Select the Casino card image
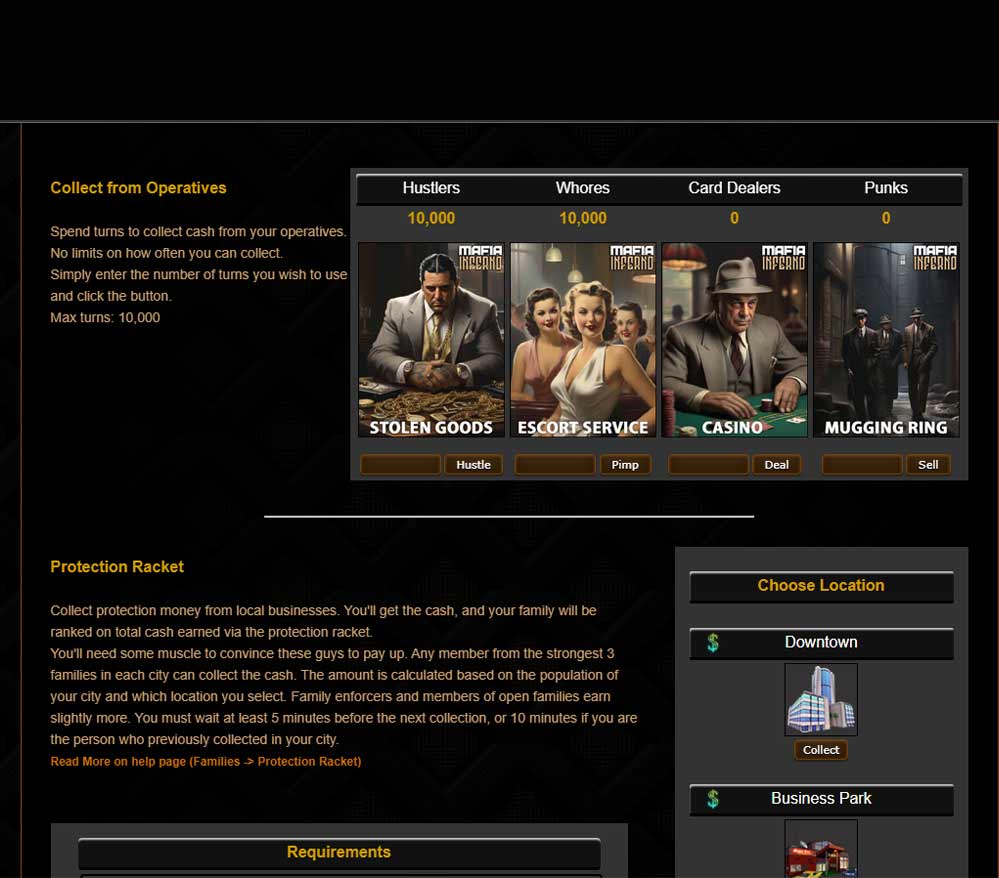The height and width of the screenshot is (878, 999). pyautogui.click(x=735, y=340)
